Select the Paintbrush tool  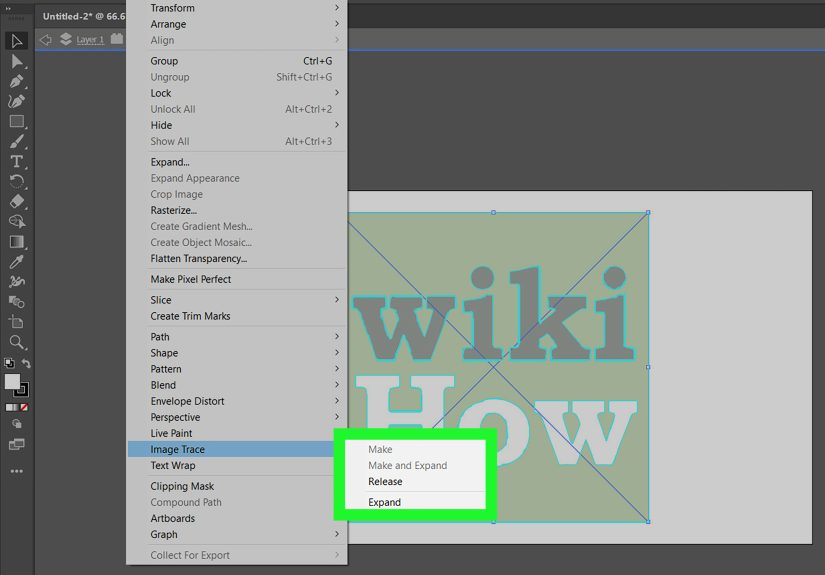(x=17, y=142)
